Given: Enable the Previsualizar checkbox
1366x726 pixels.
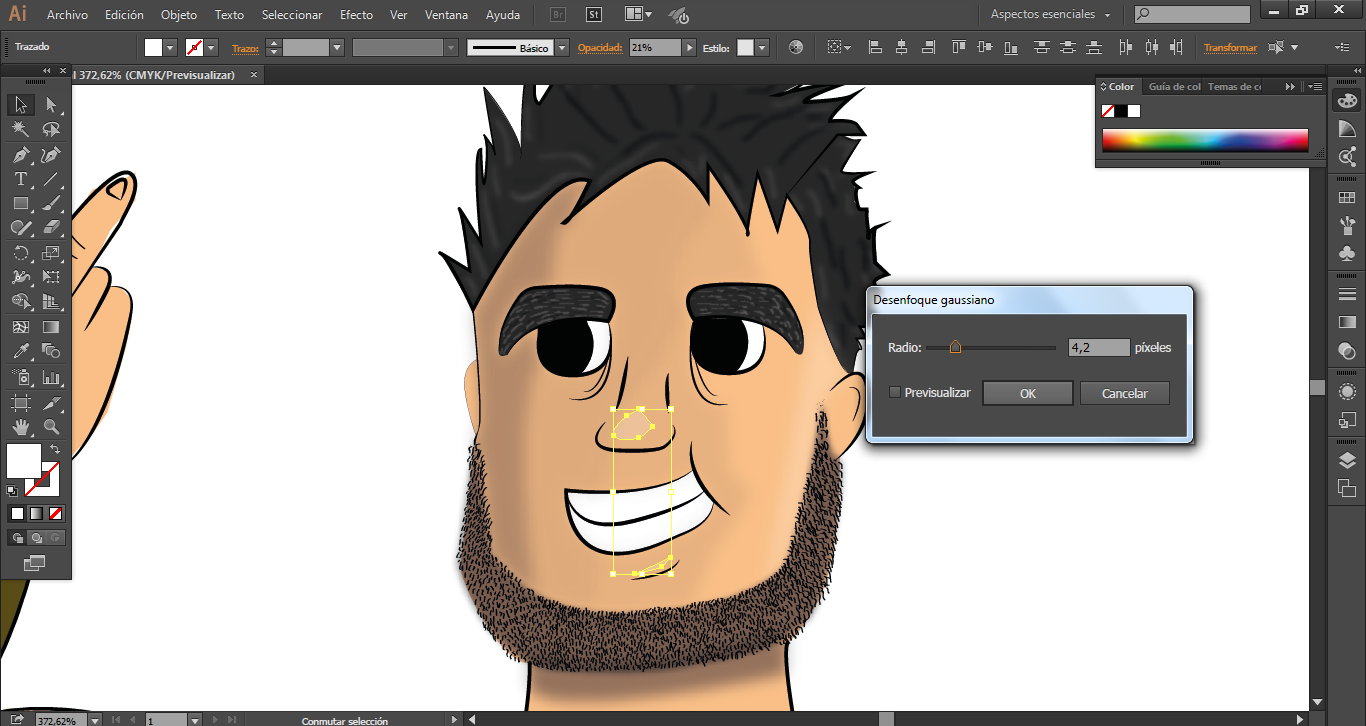Looking at the screenshot, I should 895,393.
